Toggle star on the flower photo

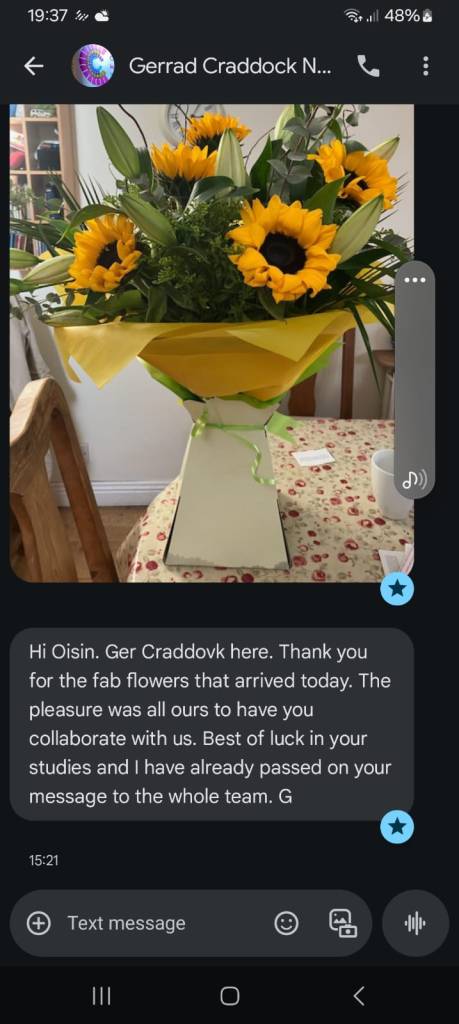click(397, 589)
